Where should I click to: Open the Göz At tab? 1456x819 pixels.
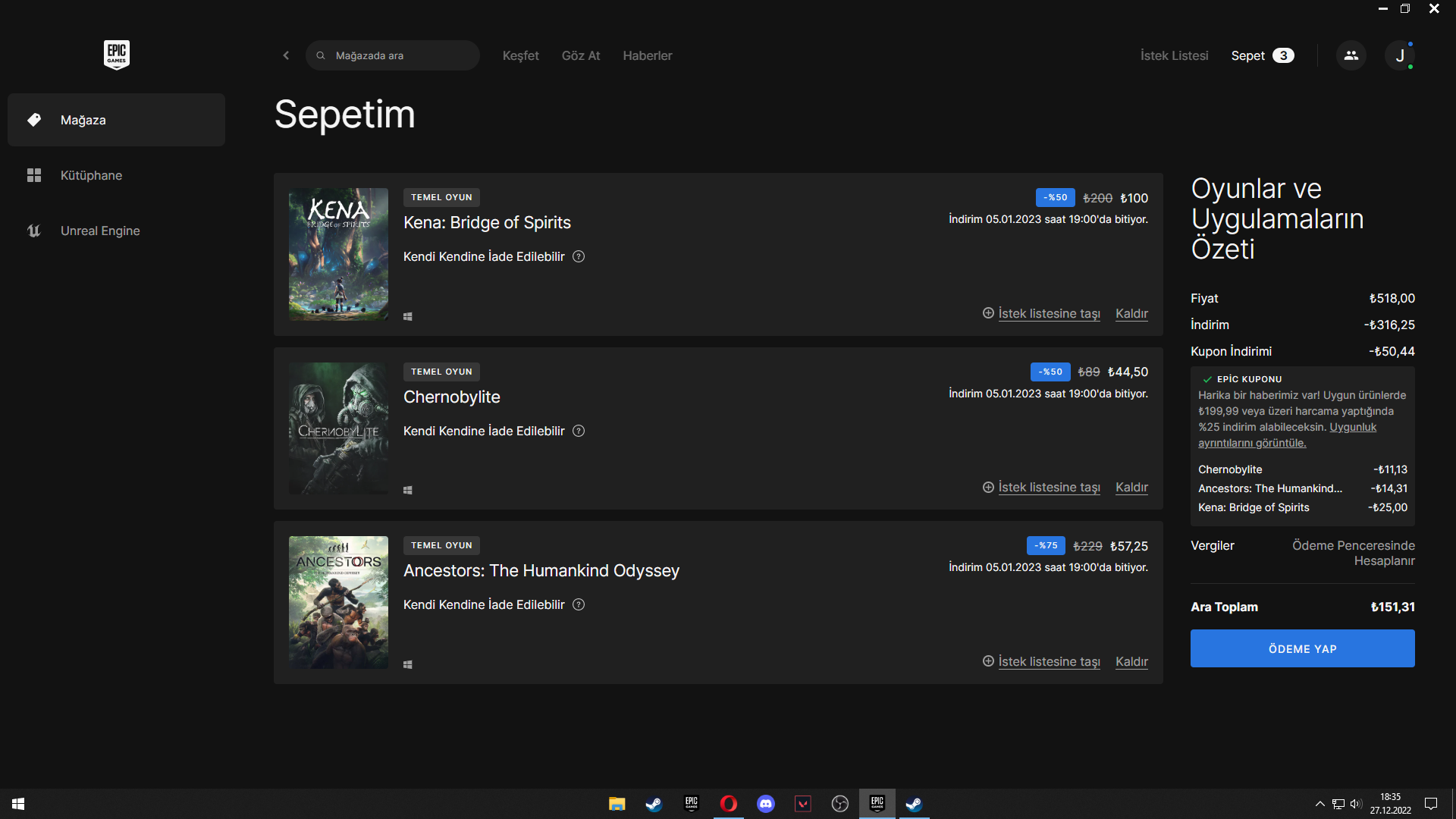click(581, 55)
